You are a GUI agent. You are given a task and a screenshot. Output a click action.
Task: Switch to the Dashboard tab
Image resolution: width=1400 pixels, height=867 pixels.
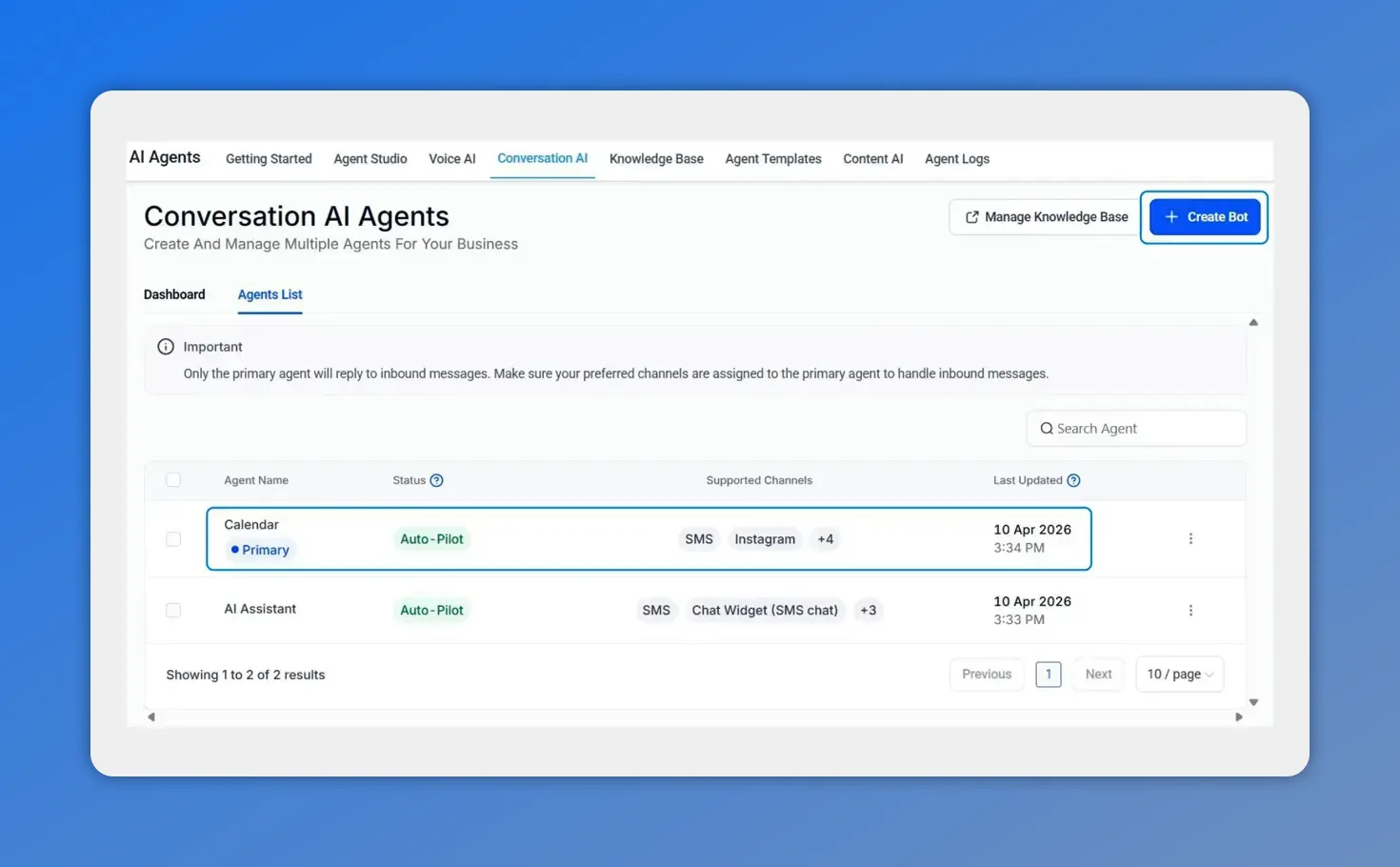174,294
